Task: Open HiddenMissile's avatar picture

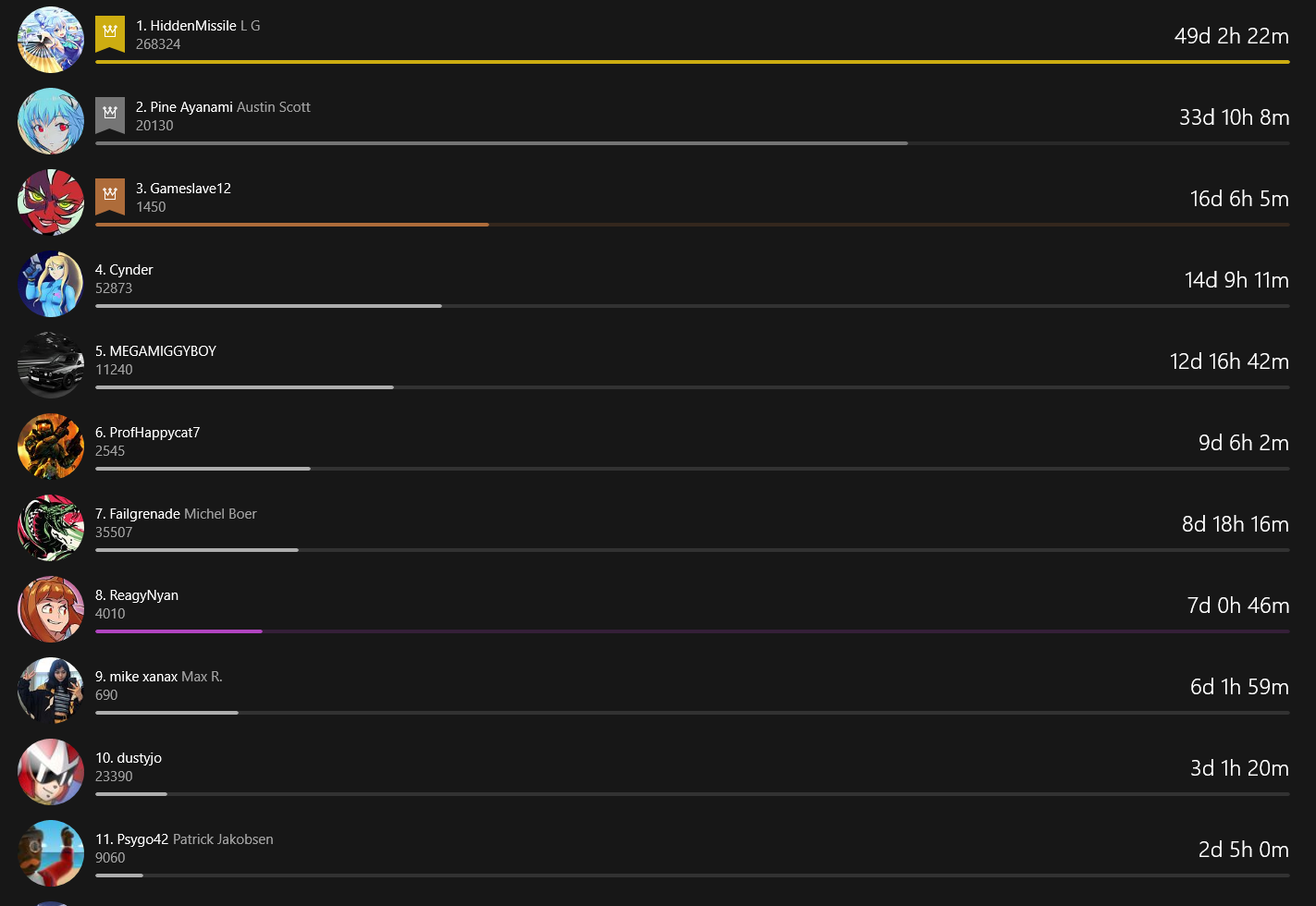Action: (x=51, y=40)
